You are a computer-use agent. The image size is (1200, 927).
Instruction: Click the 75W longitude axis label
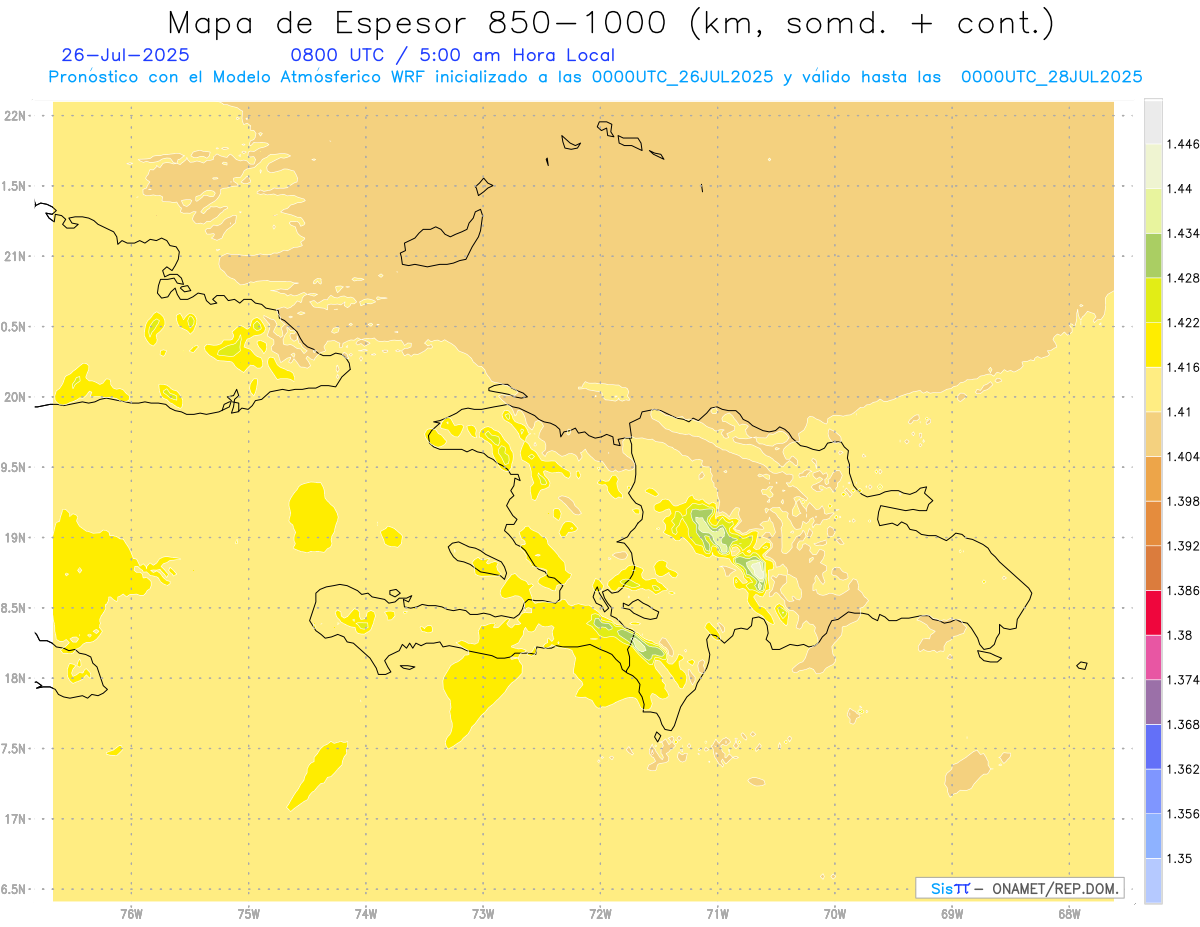(x=249, y=914)
